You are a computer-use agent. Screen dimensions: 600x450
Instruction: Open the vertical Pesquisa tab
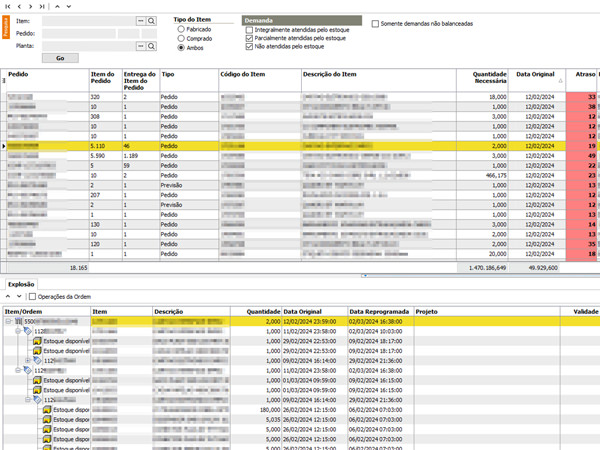[6, 27]
